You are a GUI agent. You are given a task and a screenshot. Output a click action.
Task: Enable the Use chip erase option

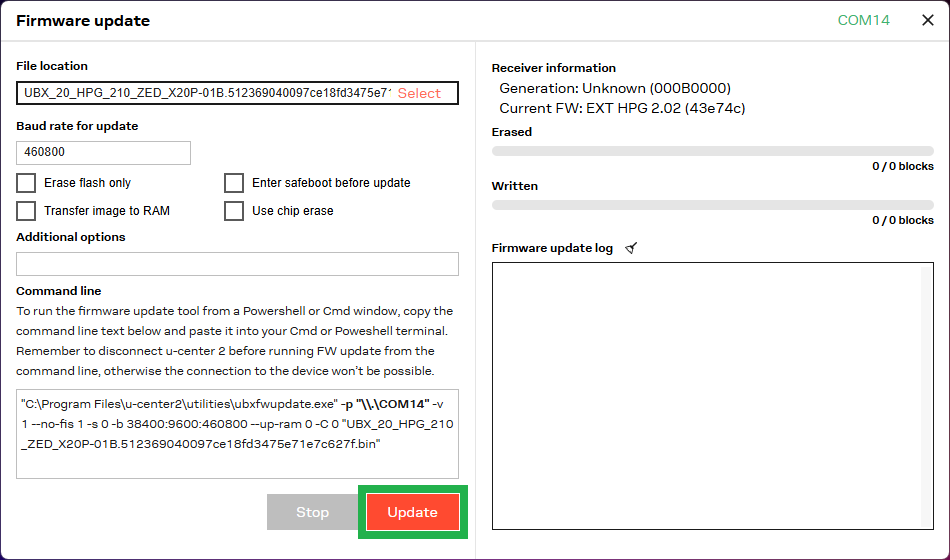234,210
